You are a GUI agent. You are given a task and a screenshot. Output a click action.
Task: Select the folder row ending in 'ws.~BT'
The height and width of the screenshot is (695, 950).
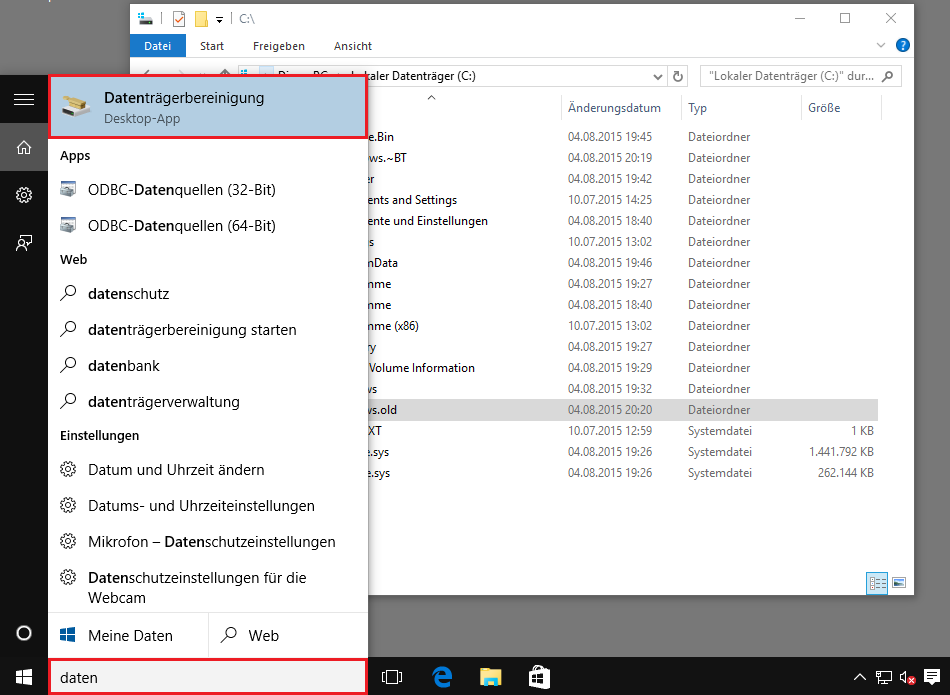click(x=623, y=158)
